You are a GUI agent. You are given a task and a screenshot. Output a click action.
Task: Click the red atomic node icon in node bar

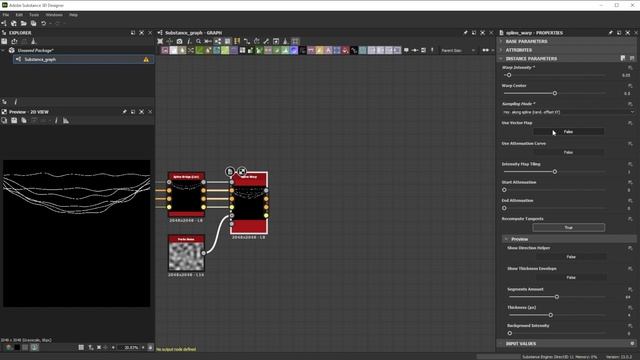click(345, 50)
